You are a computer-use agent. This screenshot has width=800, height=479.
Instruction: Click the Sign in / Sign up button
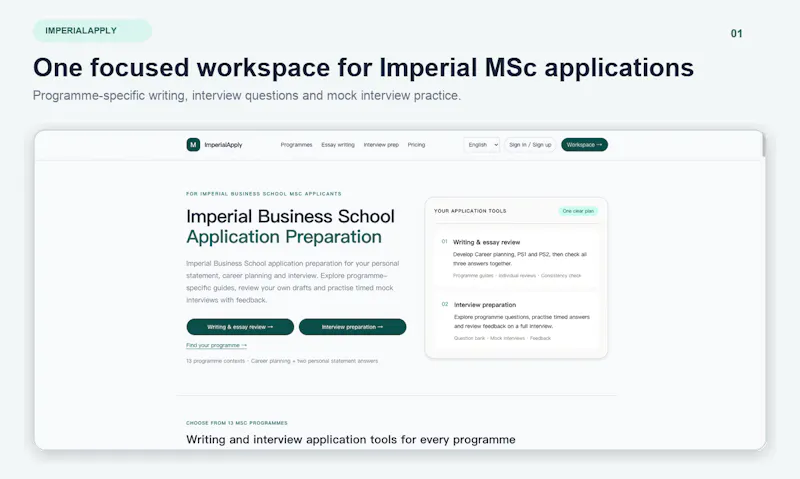pos(530,145)
